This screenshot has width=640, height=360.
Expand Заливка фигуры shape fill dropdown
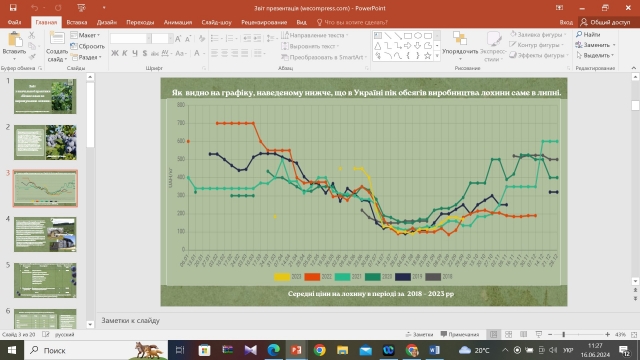[x=538, y=34]
